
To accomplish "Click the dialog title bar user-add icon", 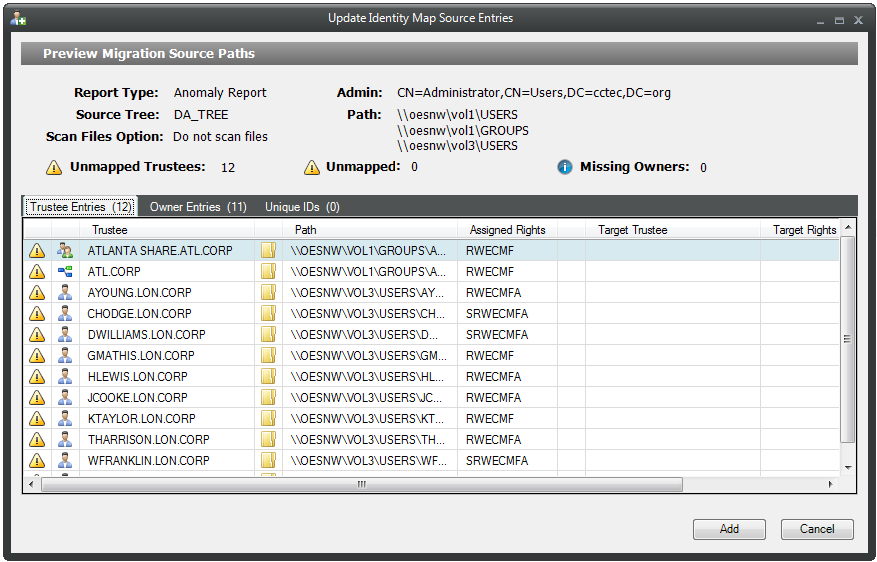I will (x=18, y=18).
